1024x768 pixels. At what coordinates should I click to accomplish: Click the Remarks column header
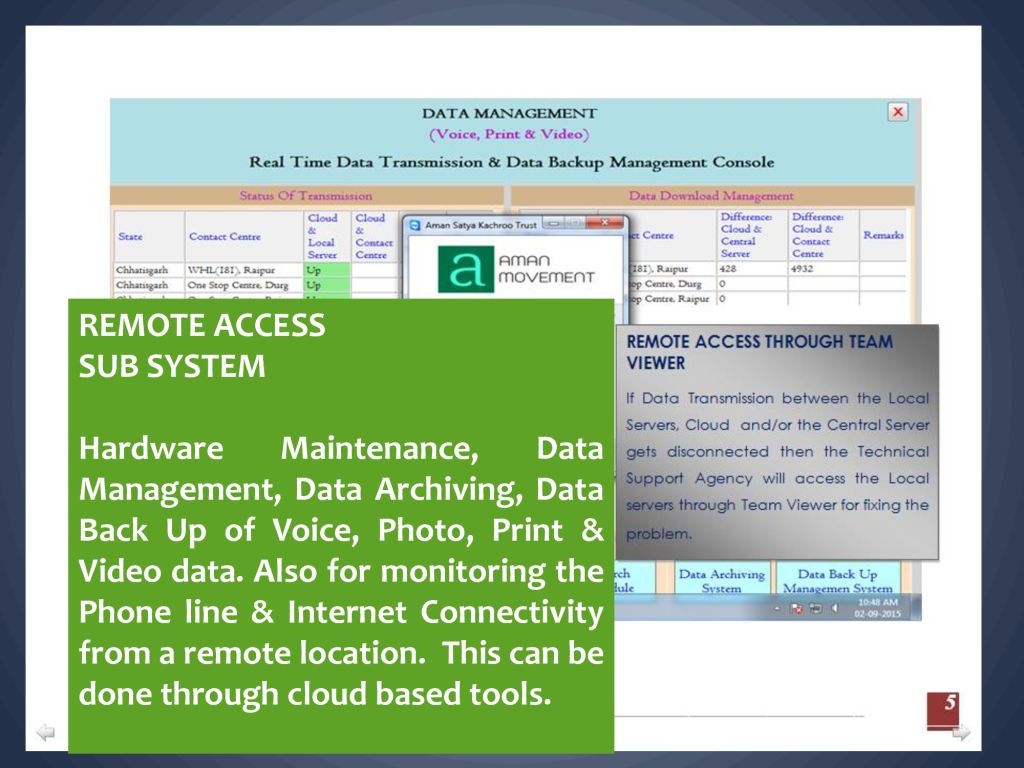(883, 235)
